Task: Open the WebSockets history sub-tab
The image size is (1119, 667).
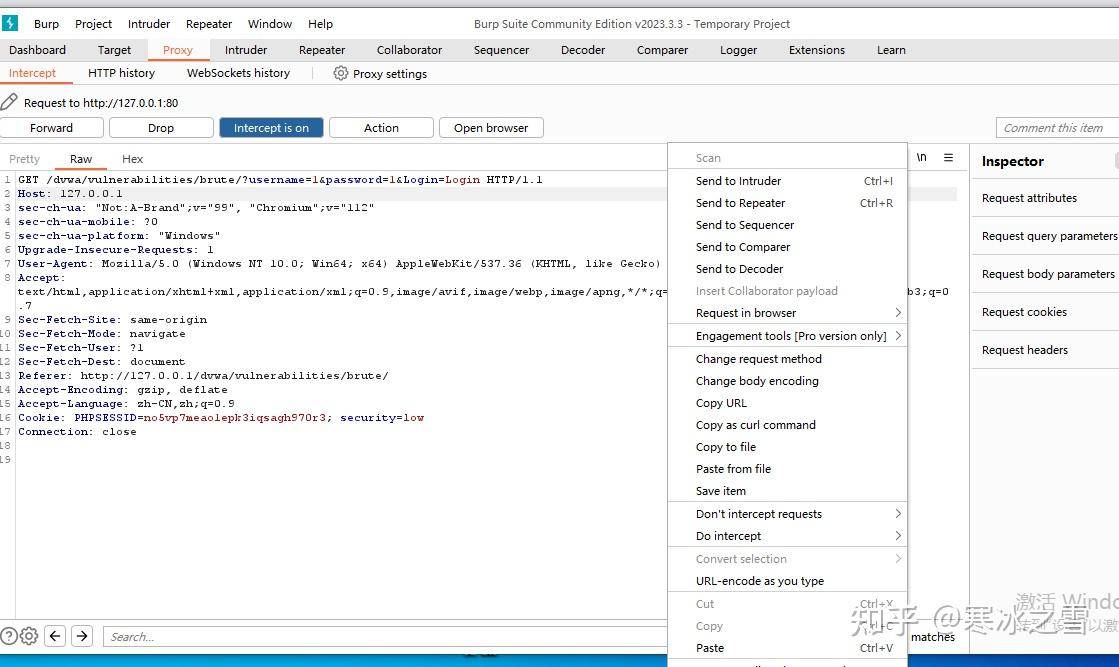Action: (238, 73)
